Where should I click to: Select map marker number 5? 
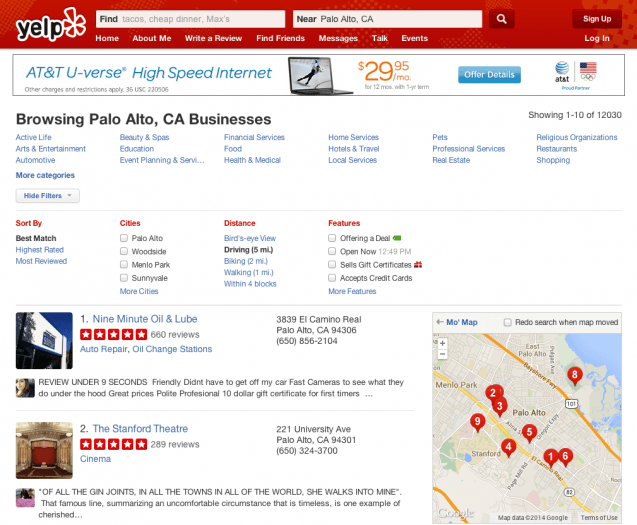529,433
